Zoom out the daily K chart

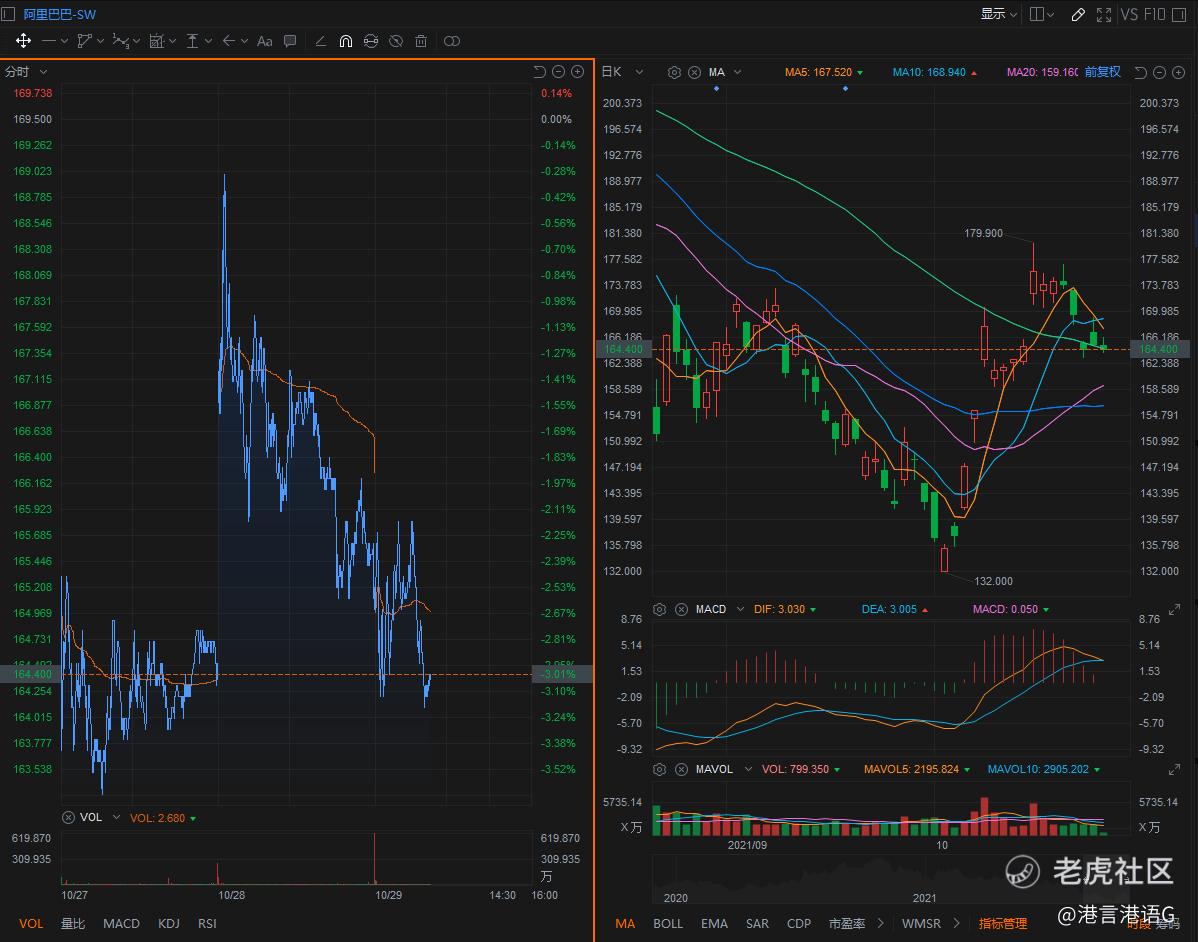[x=1159, y=73]
